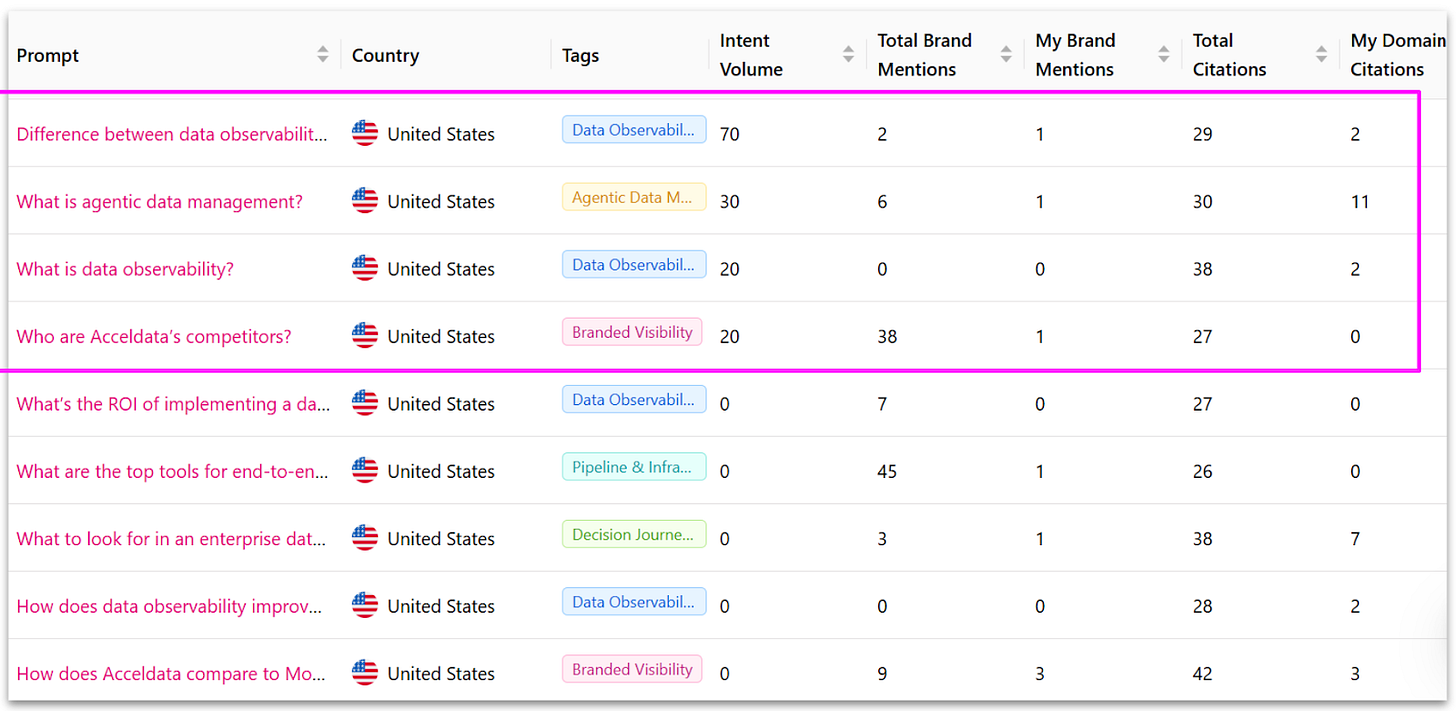1456x711 pixels.
Task: Sort by Total Citations arrows
Action: click(1322, 55)
